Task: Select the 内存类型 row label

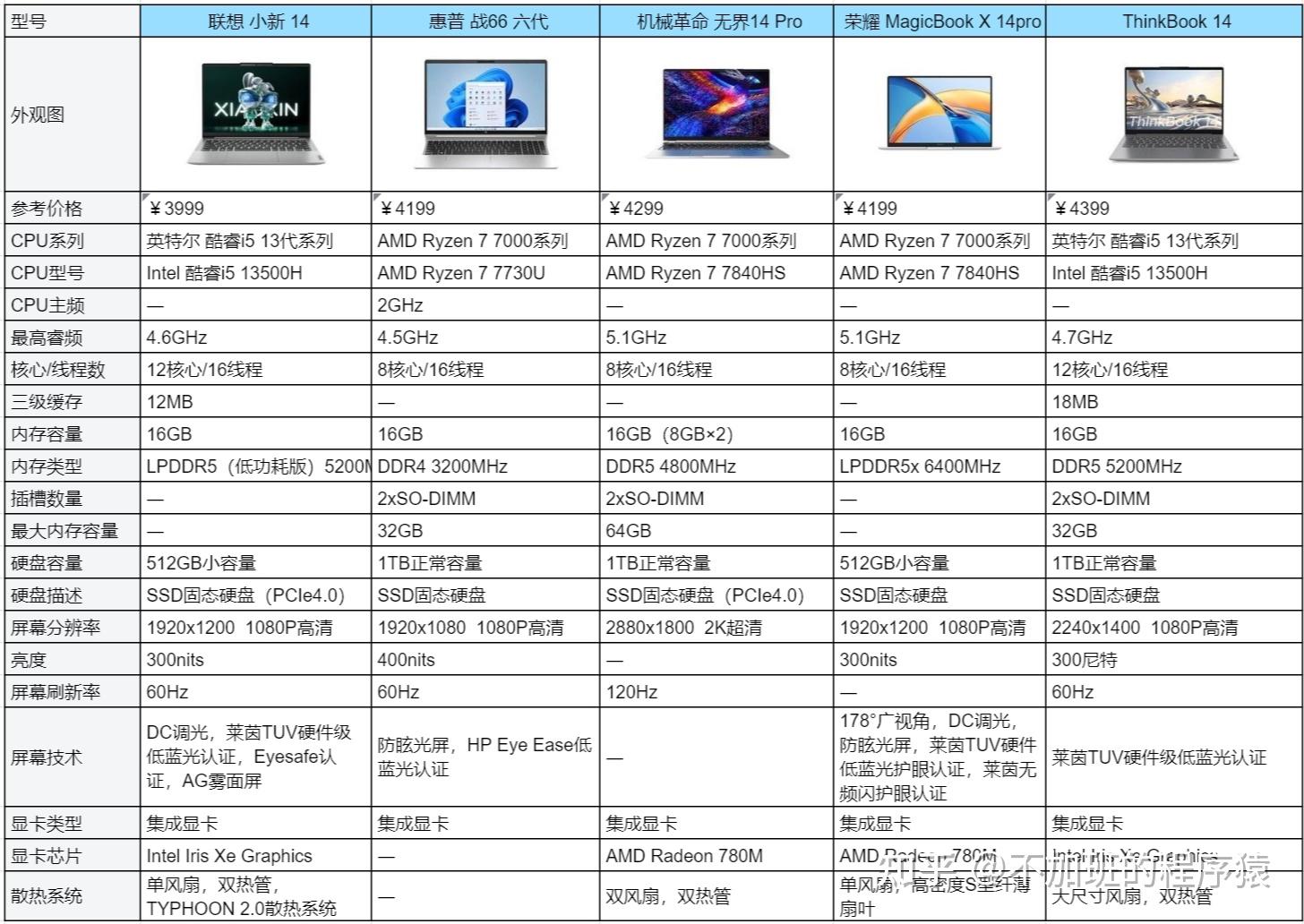Action: 73,466
